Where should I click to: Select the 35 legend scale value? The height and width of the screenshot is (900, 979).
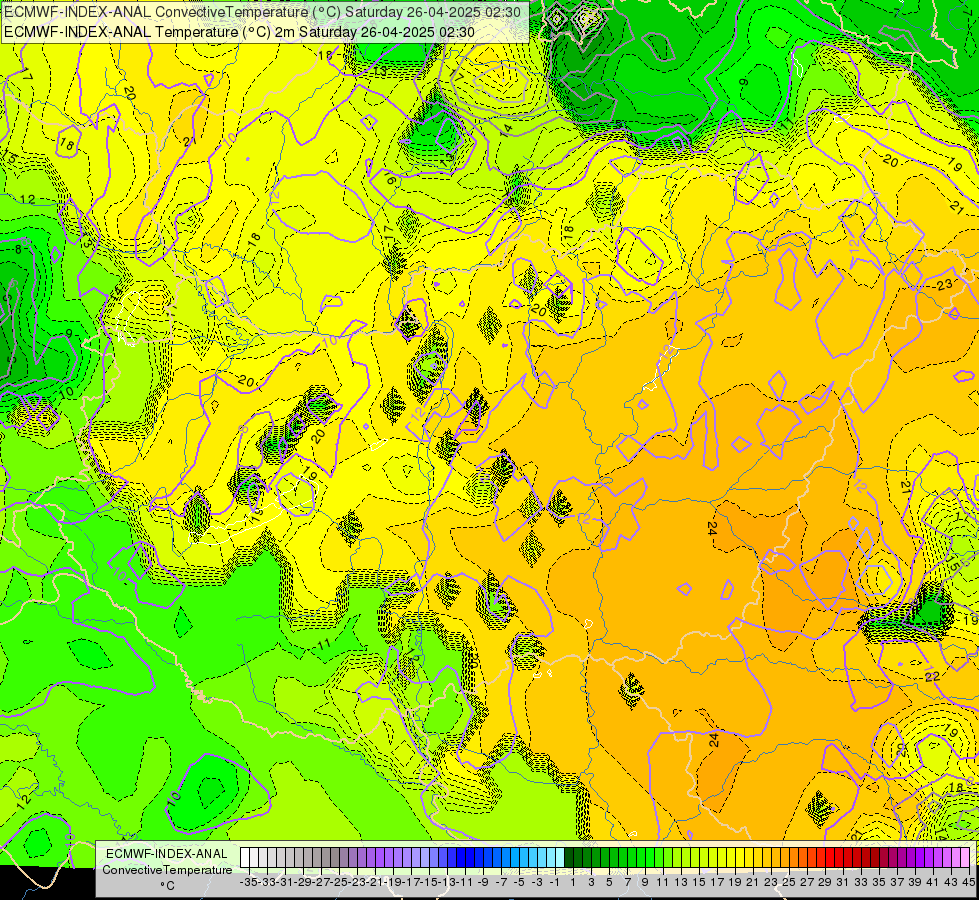coord(878,883)
